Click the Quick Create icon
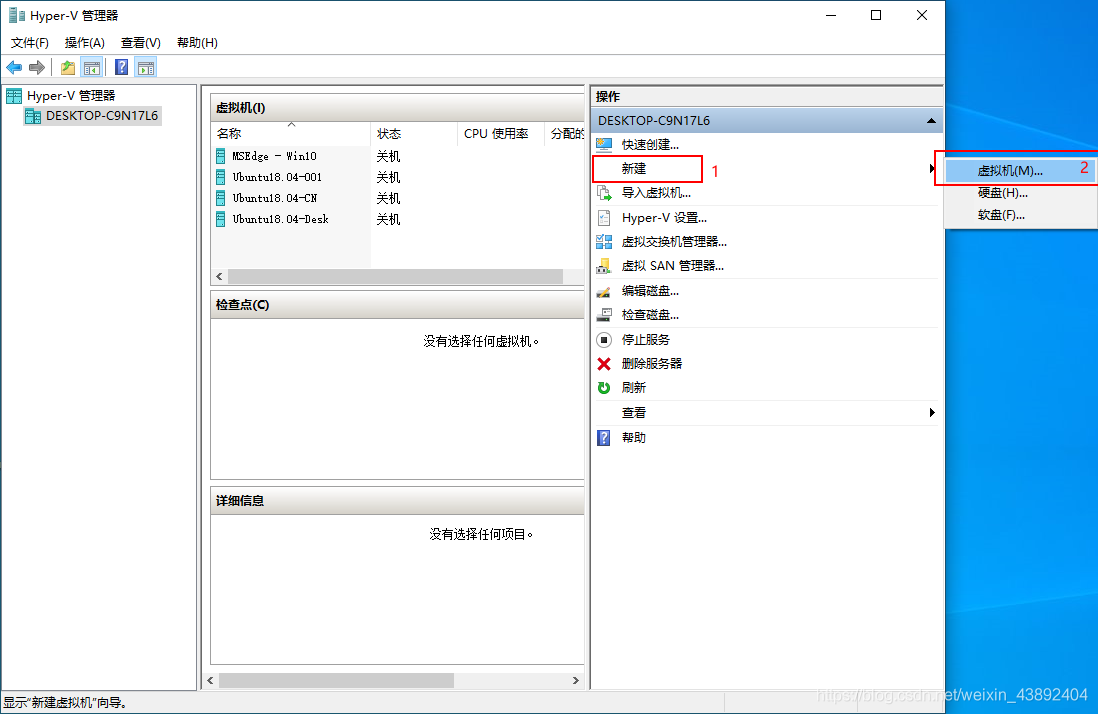Image resolution: width=1098 pixels, height=714 pixels. tap(604, 145)
